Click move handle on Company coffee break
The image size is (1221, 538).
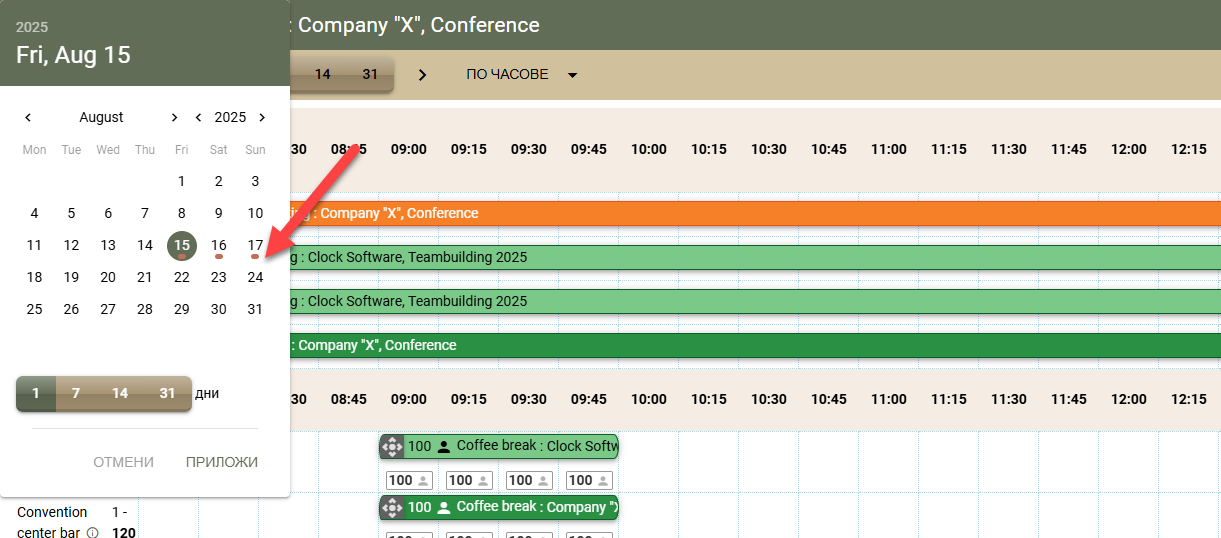[392, 507]
